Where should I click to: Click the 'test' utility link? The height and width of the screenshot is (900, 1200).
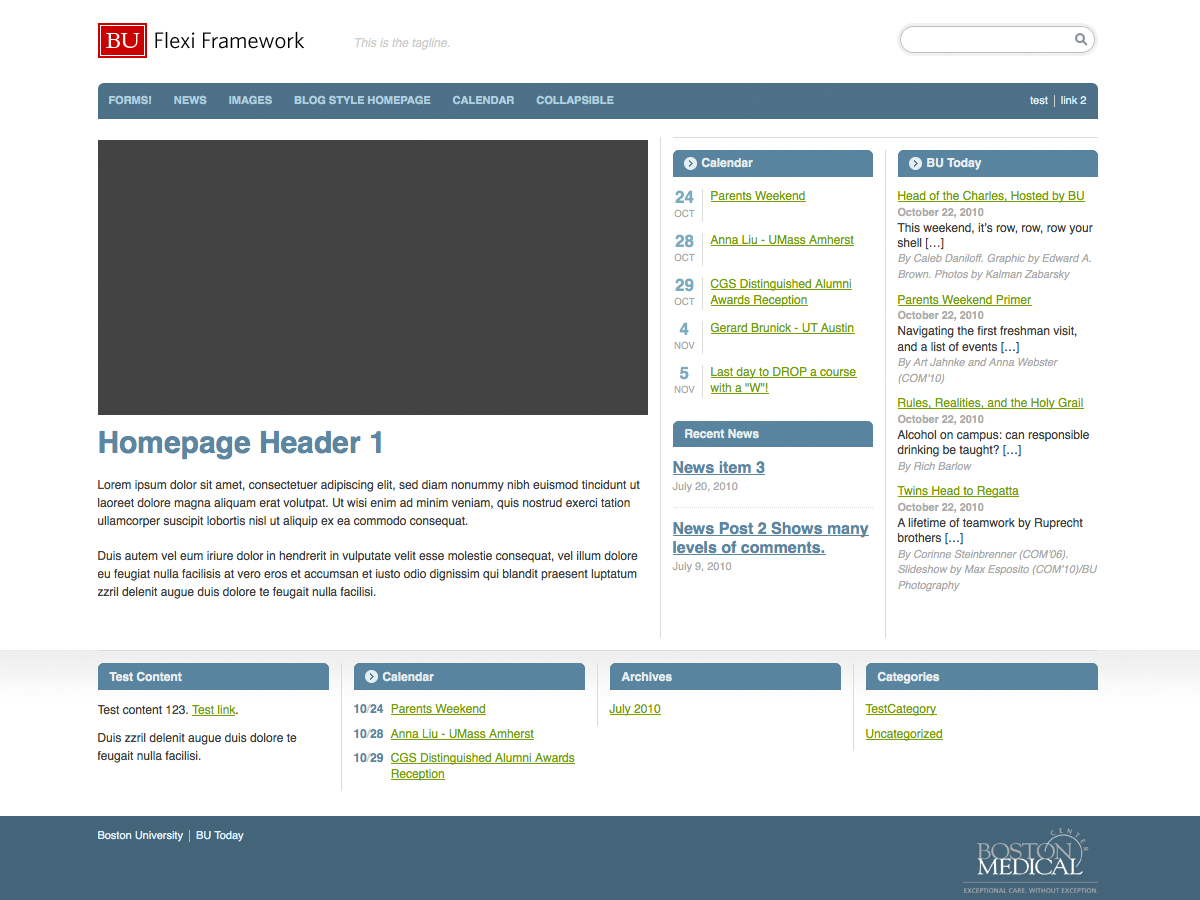click(x=1039, y=100)
